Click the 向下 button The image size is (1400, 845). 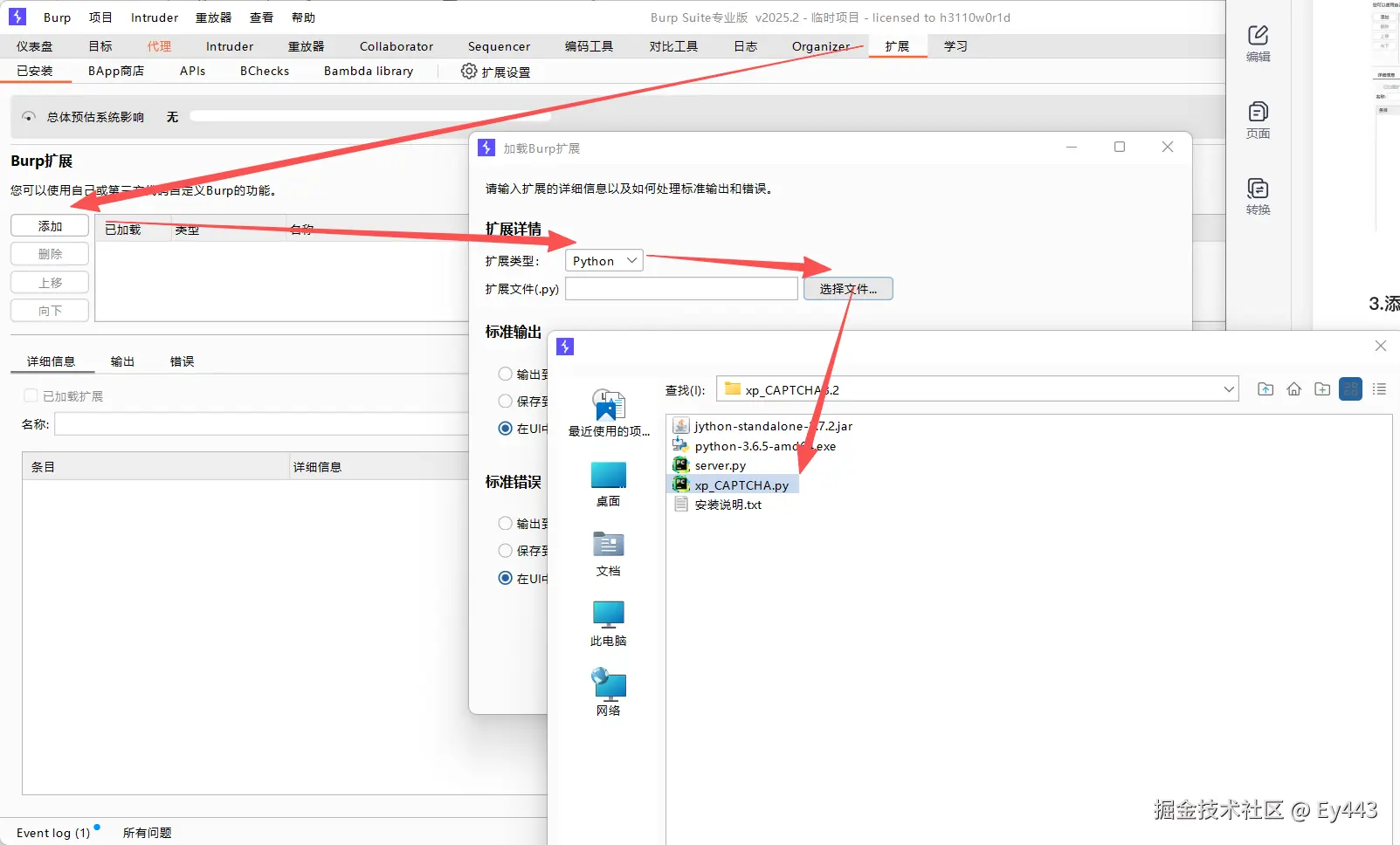(50, 311)
